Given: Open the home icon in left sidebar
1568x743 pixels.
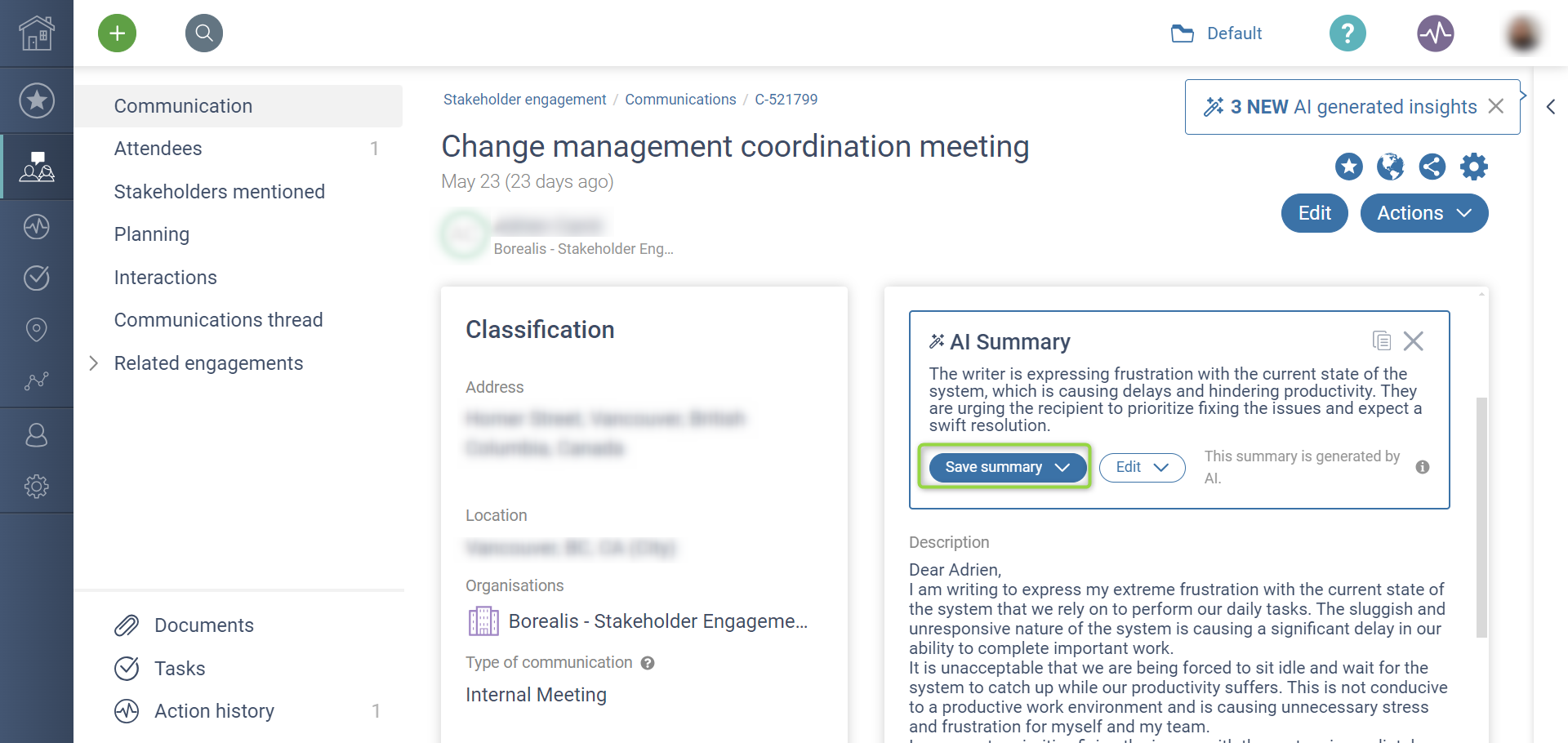Looking at the screenshot, I should [37, 33].
